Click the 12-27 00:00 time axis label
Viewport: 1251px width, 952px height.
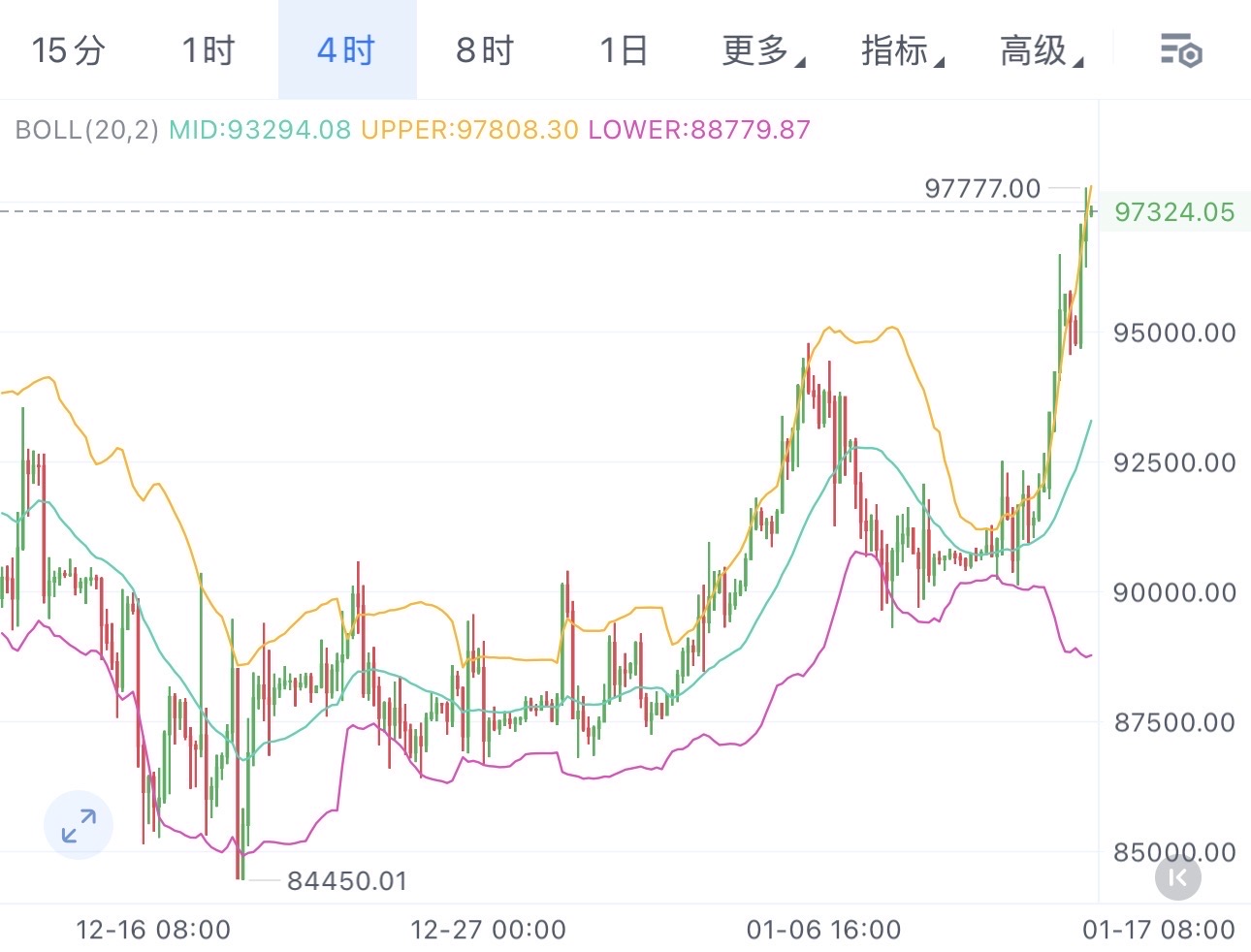pyautogui.click(x=488, y=930)
